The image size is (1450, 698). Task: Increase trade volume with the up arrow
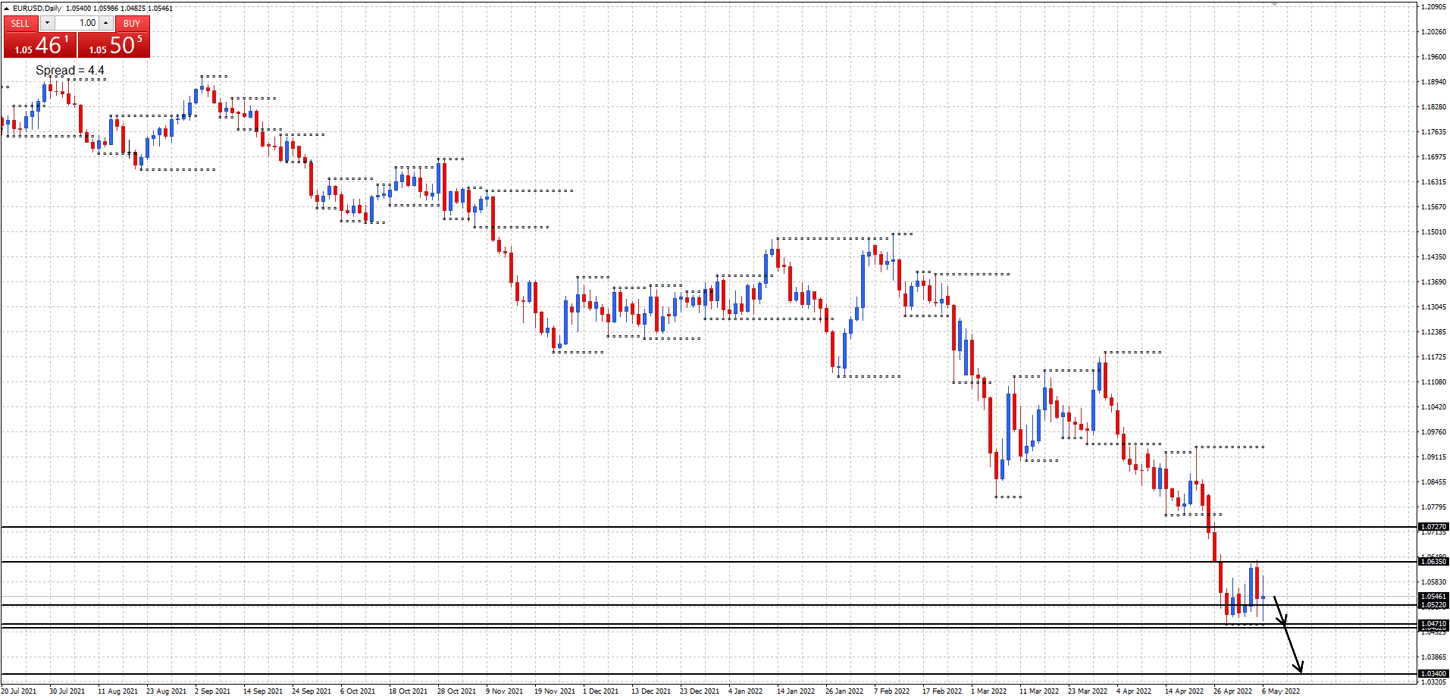[106, 23]
